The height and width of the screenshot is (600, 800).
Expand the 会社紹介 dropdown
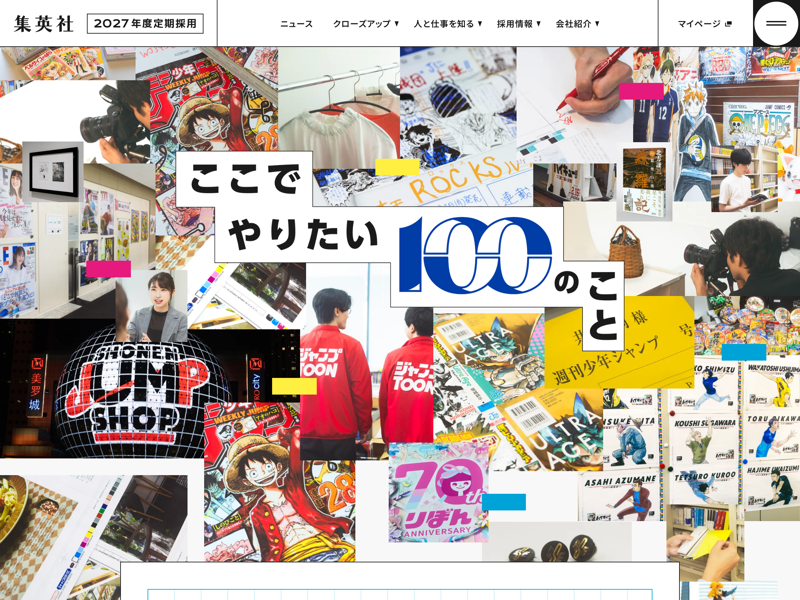pos(577,23)
